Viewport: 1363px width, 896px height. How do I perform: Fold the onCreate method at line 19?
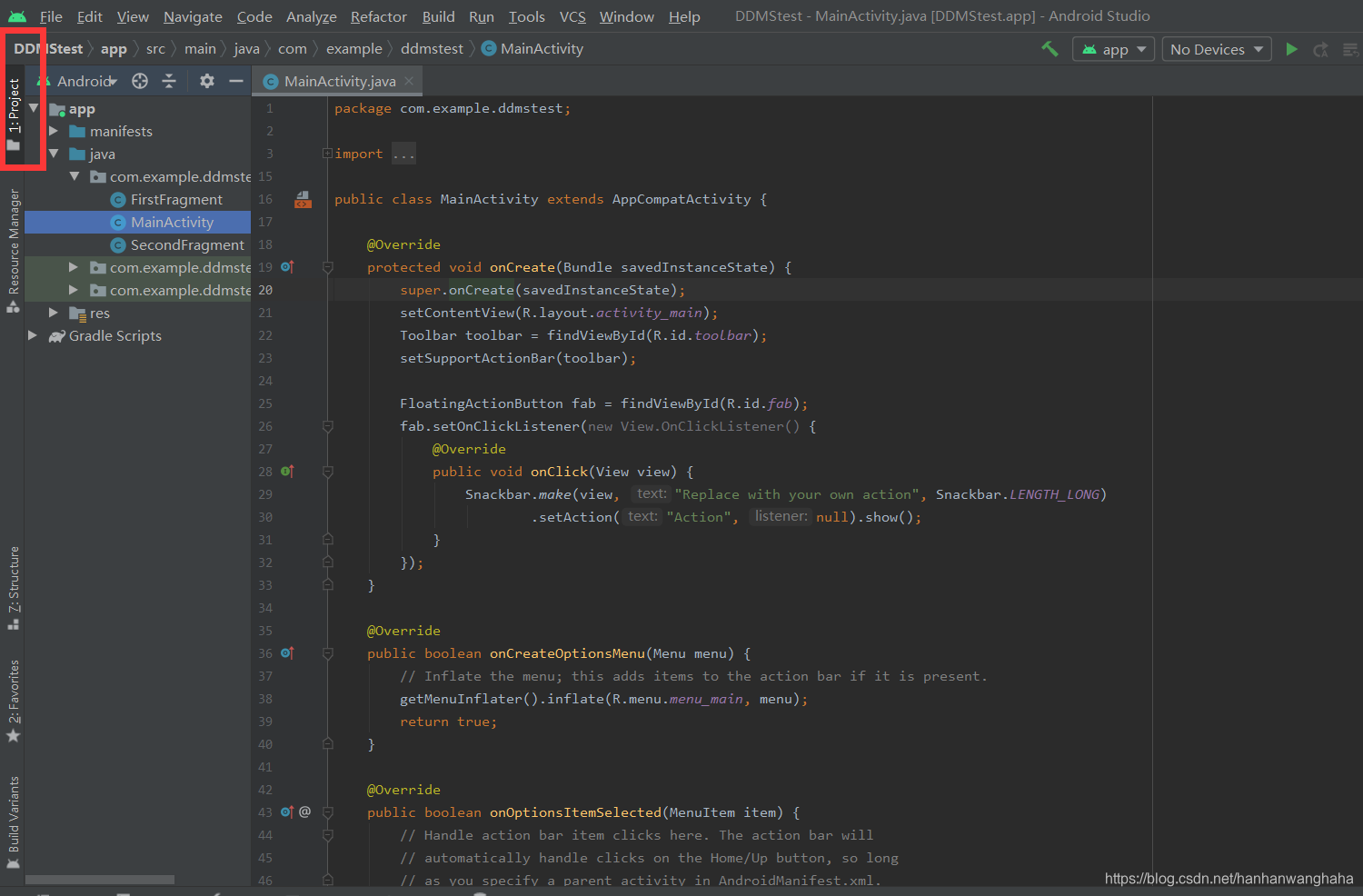[x=328, y=267]
